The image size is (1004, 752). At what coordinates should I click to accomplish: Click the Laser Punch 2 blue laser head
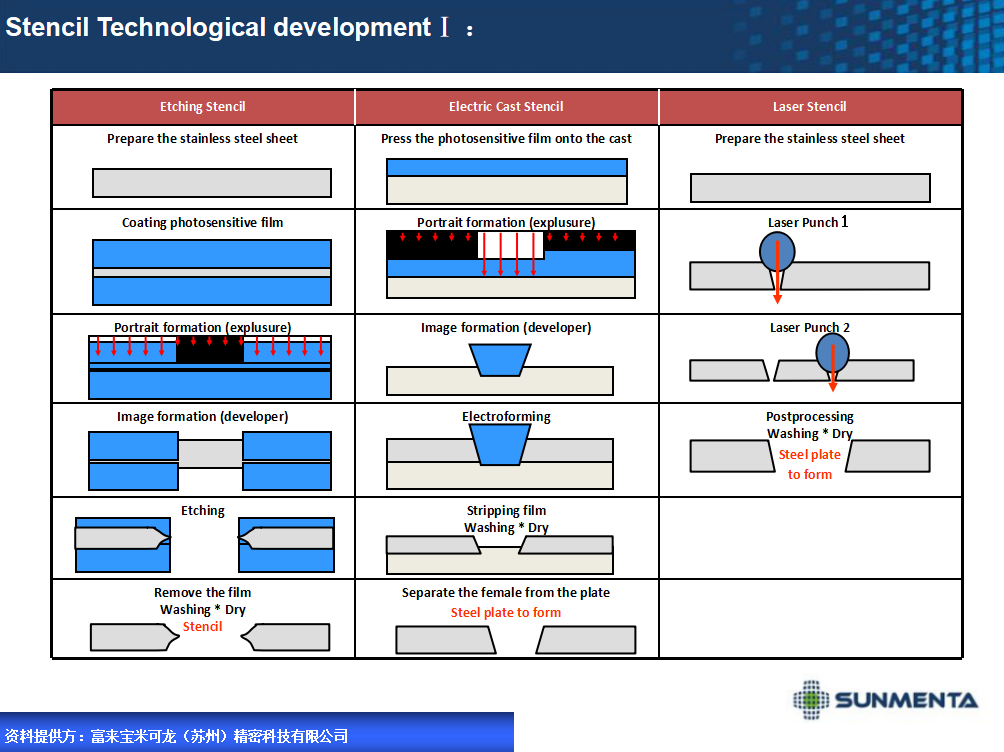click(x=832, y=352)
